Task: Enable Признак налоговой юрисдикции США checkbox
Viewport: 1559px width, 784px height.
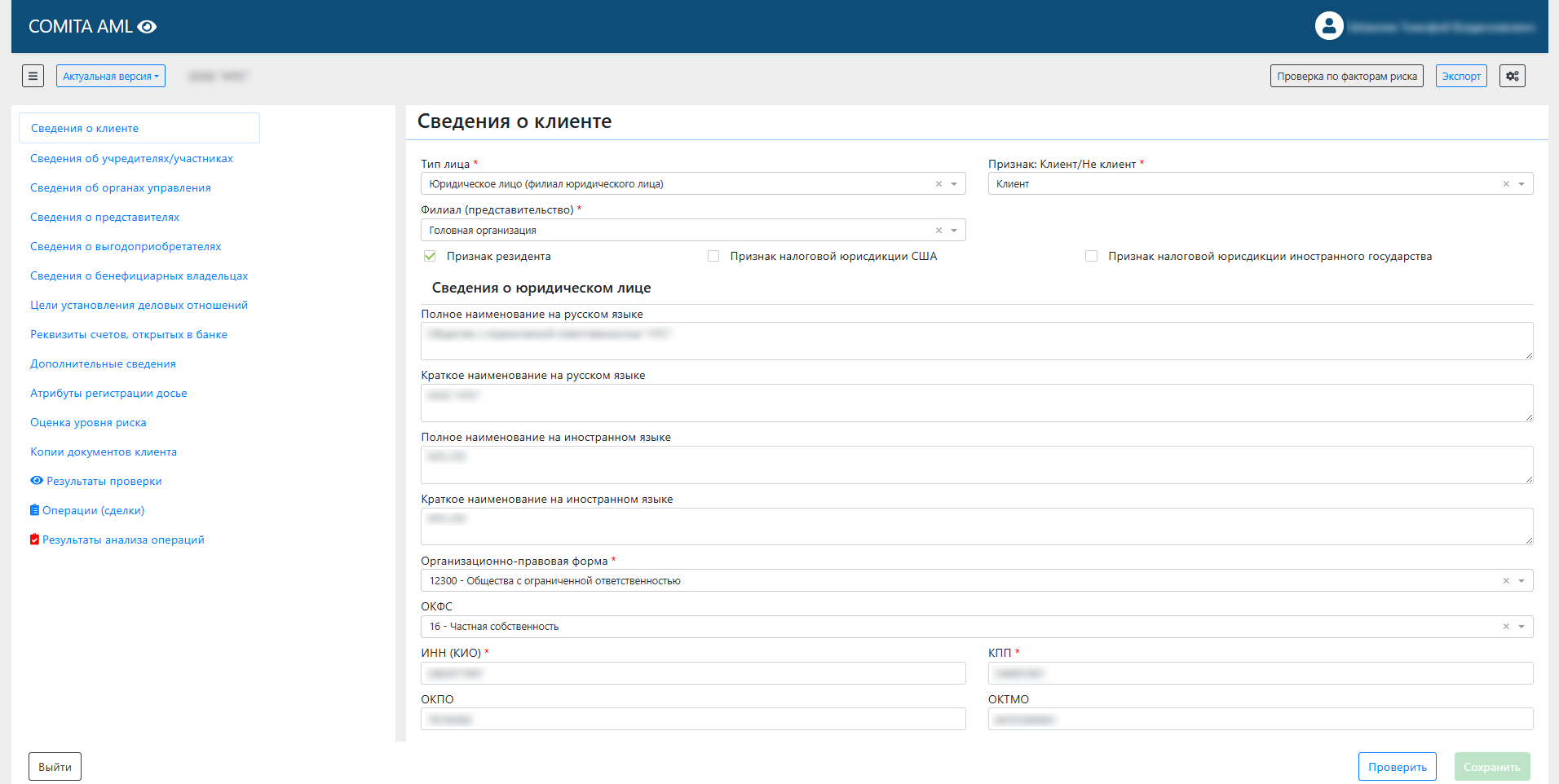Action: coord(713,257)
